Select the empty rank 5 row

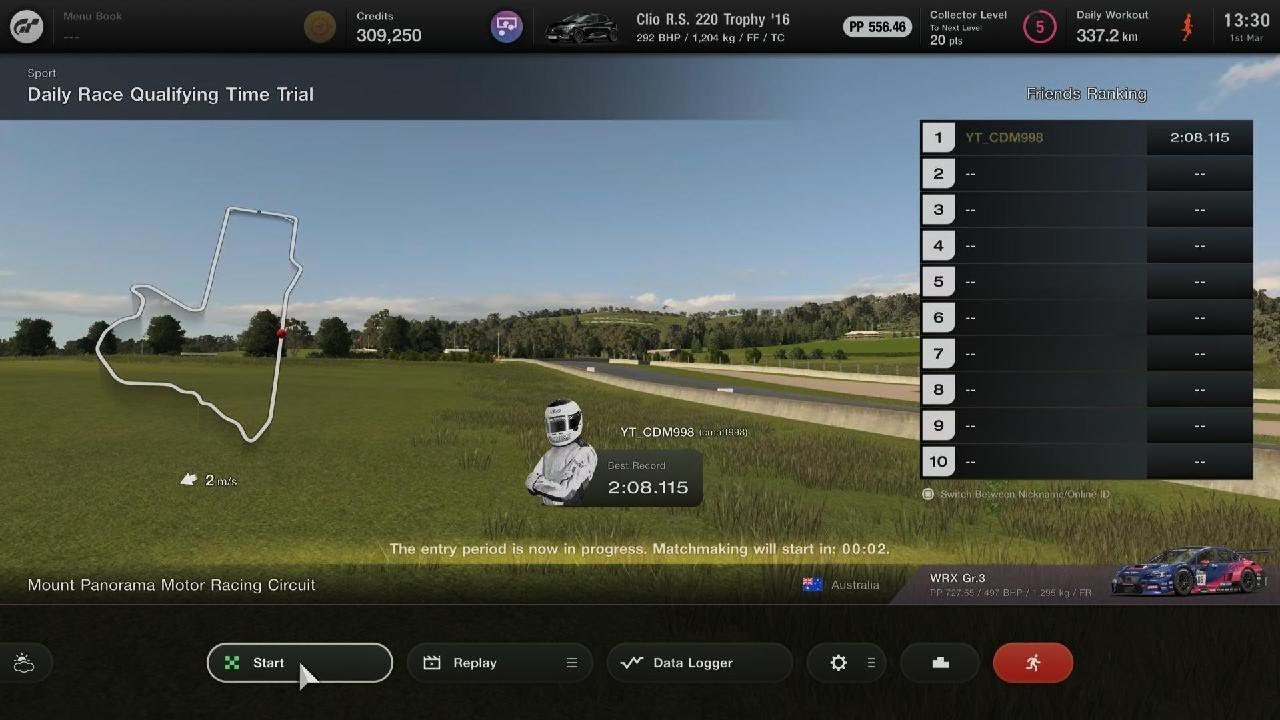tap(1086, 282)
